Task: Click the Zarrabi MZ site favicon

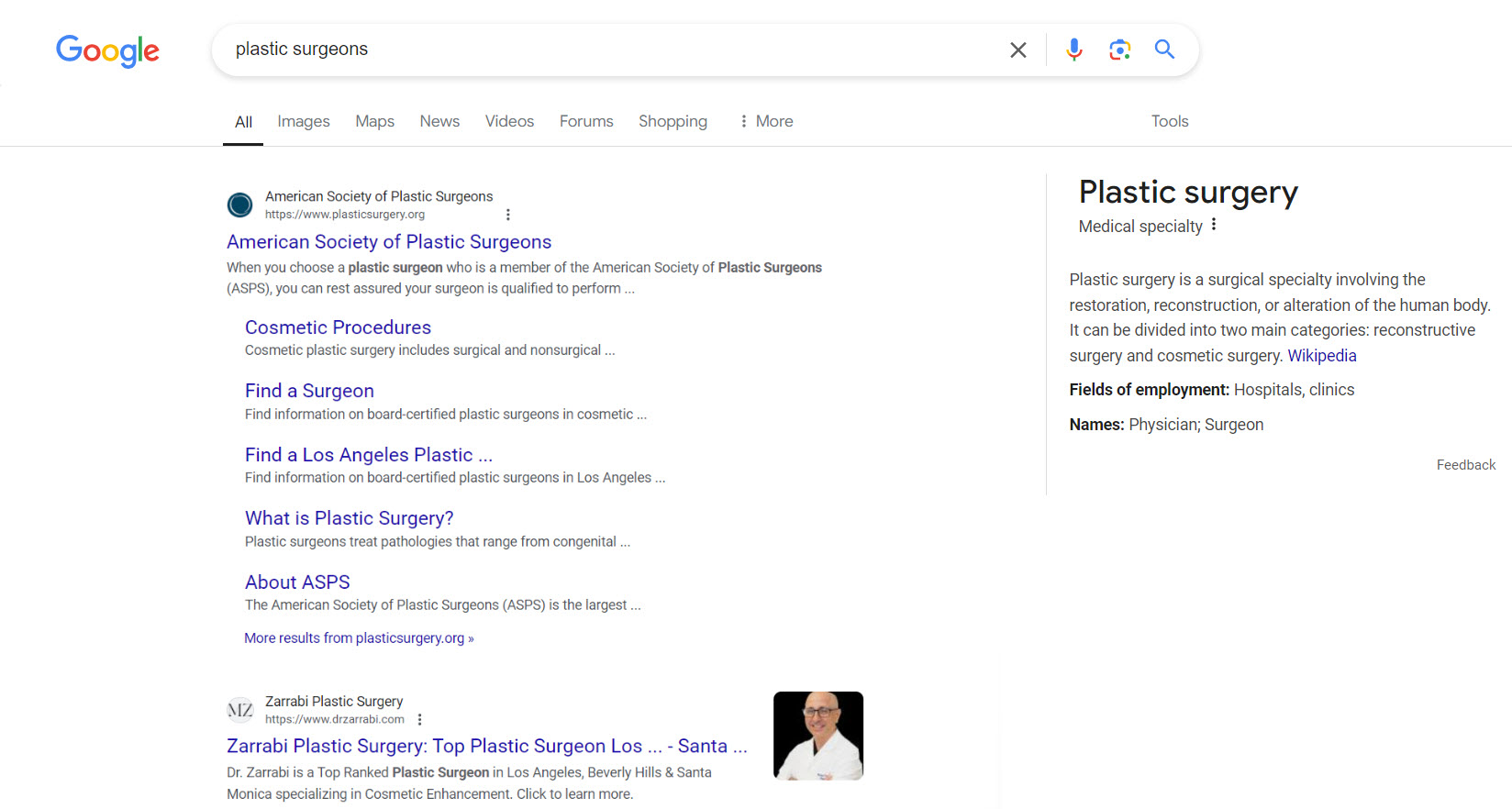Action: (x=240, y=710)
